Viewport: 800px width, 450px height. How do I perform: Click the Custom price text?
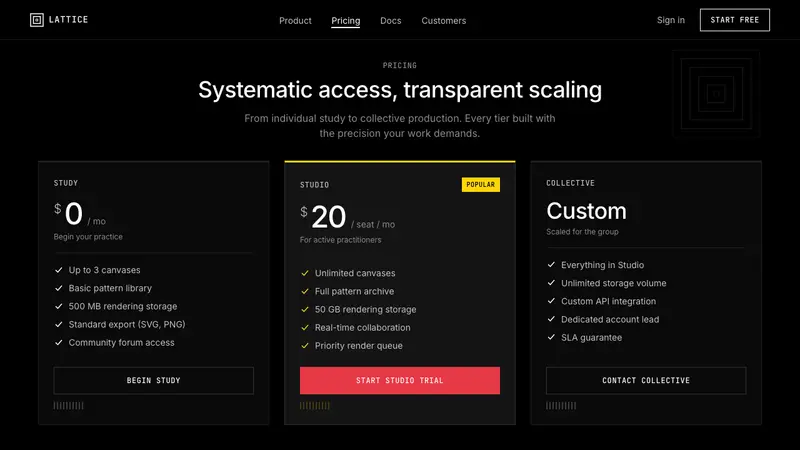click(586, 211)
